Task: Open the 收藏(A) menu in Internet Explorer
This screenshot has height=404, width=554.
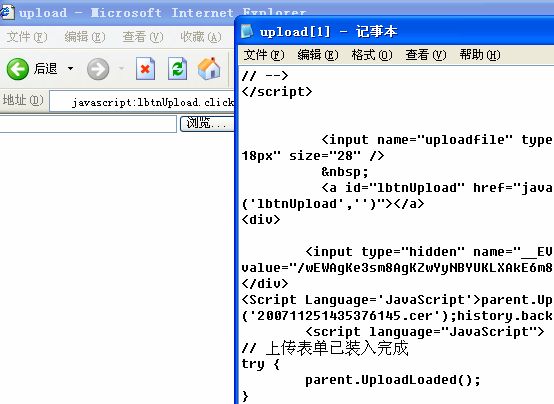Action: [x=201, y=37]
